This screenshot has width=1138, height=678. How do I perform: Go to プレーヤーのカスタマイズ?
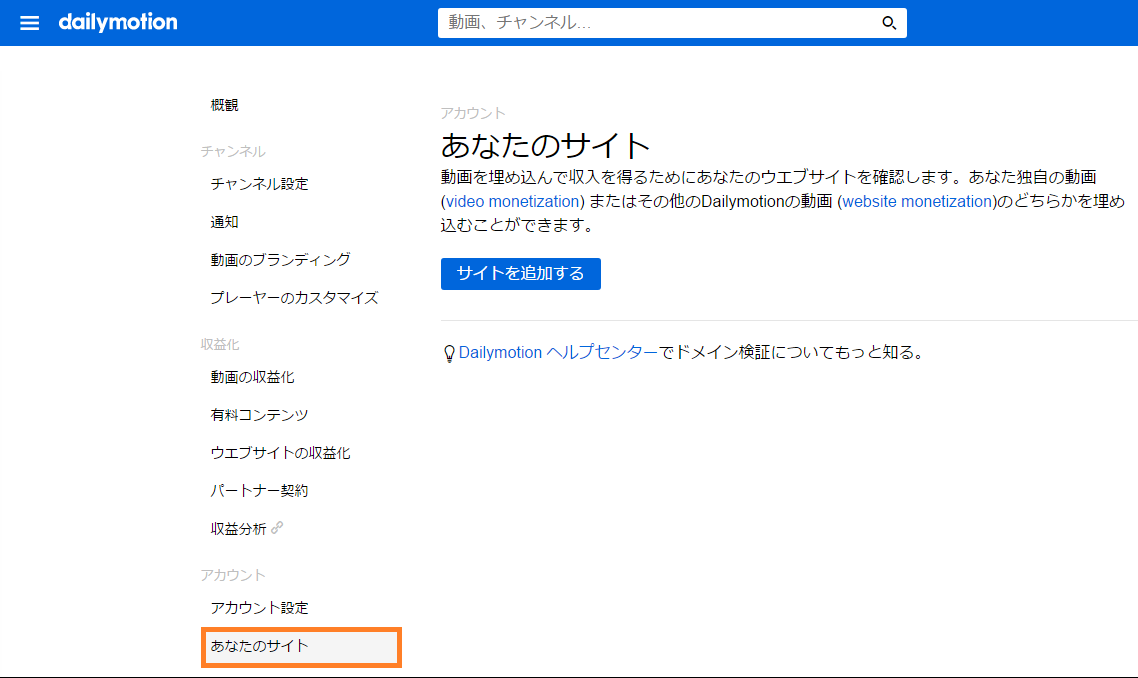294,298
